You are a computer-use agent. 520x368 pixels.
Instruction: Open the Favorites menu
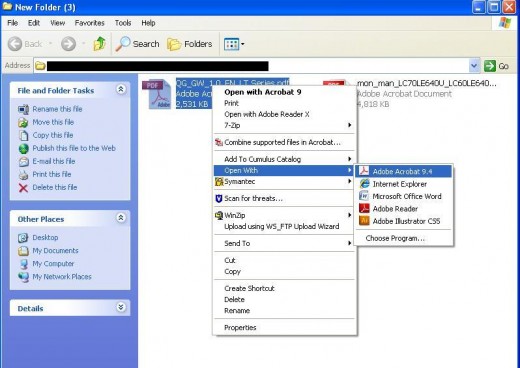(89, 23)
